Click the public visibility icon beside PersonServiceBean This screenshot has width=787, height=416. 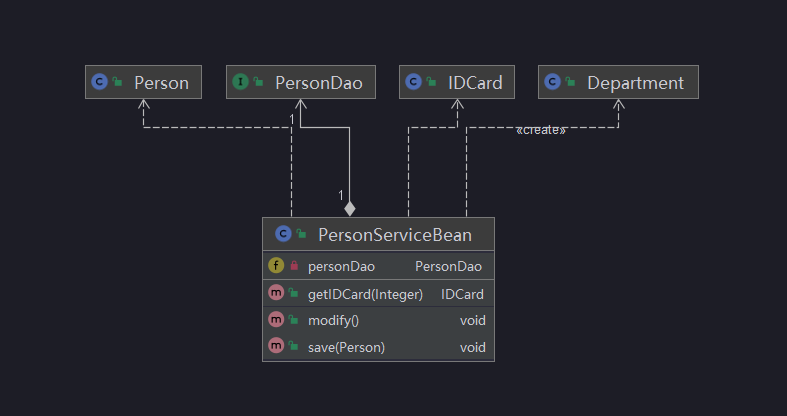coord(301,233)
